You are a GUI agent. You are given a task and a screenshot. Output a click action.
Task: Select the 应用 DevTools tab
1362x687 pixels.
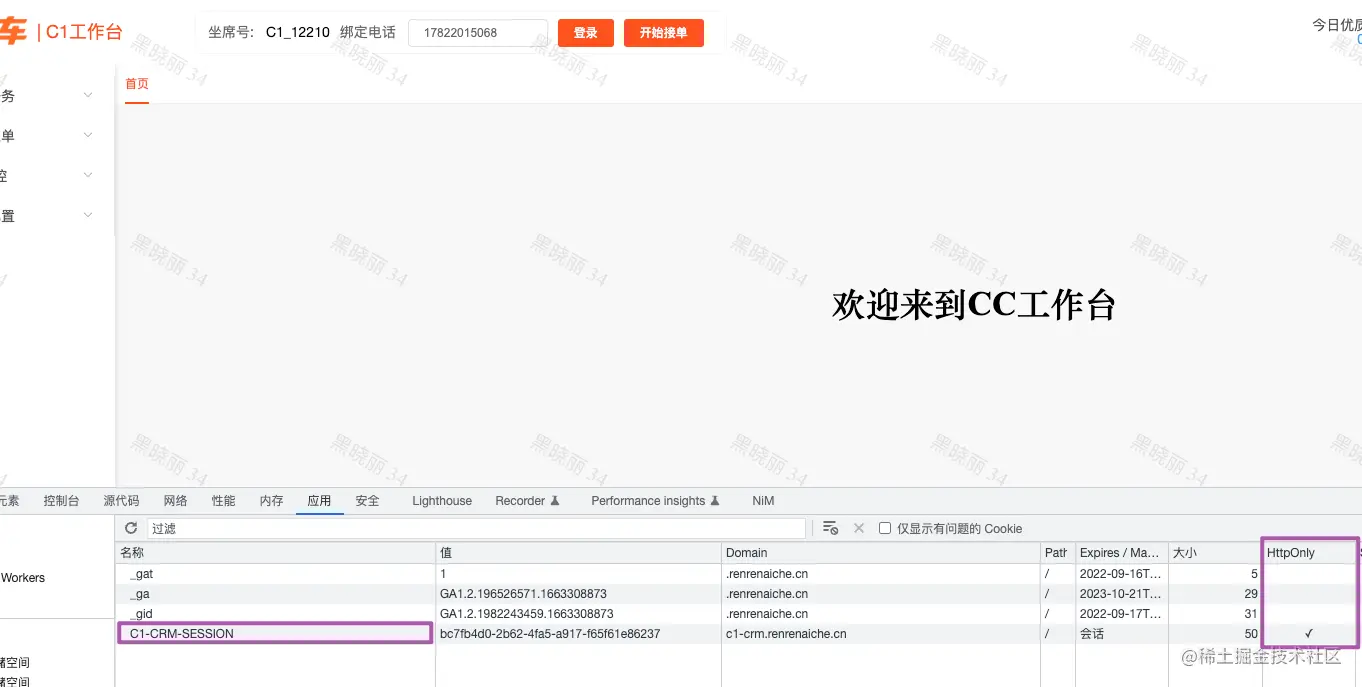(x=319, y=501)
